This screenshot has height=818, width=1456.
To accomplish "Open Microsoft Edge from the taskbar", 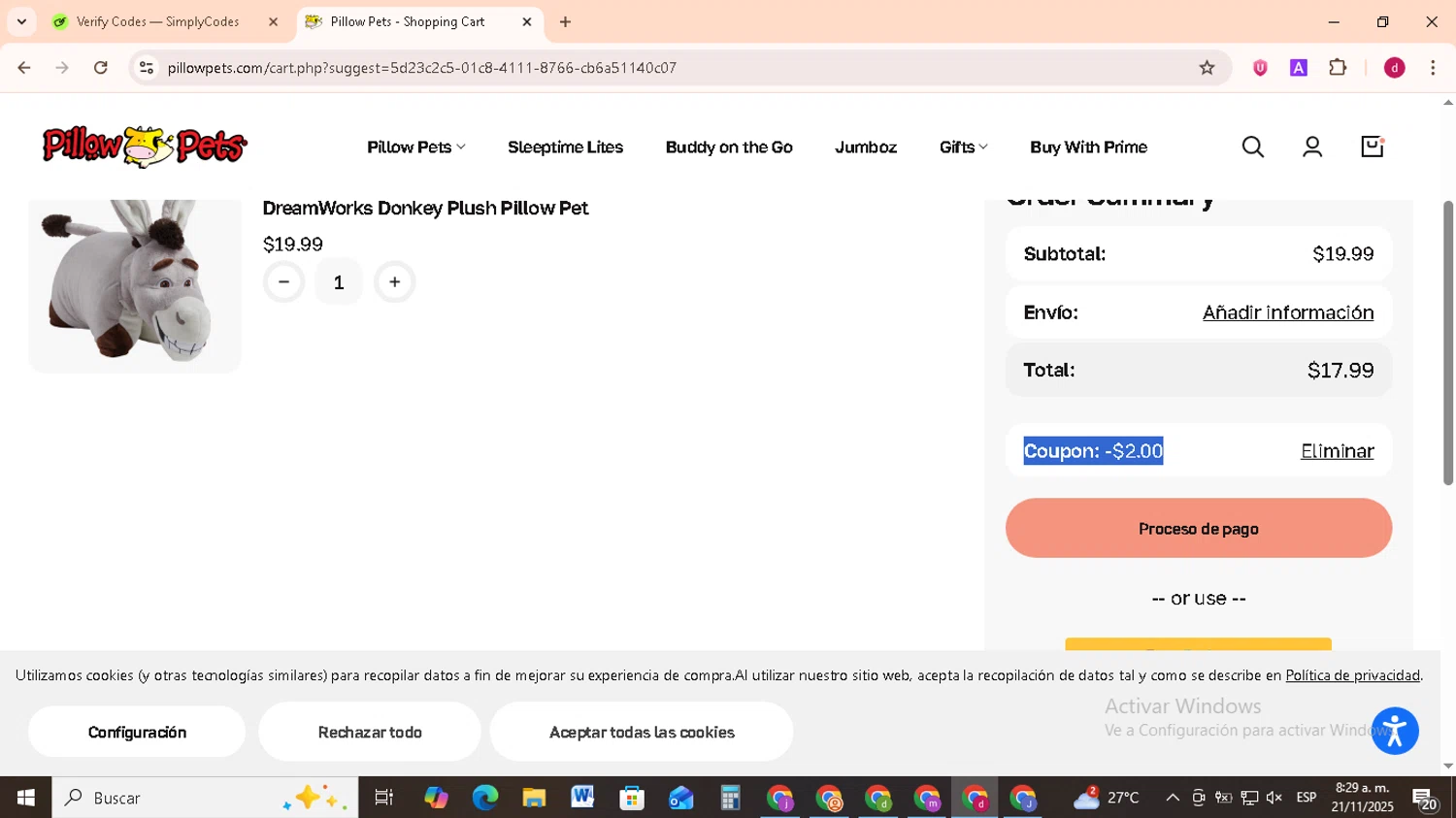I will [484, 798].
